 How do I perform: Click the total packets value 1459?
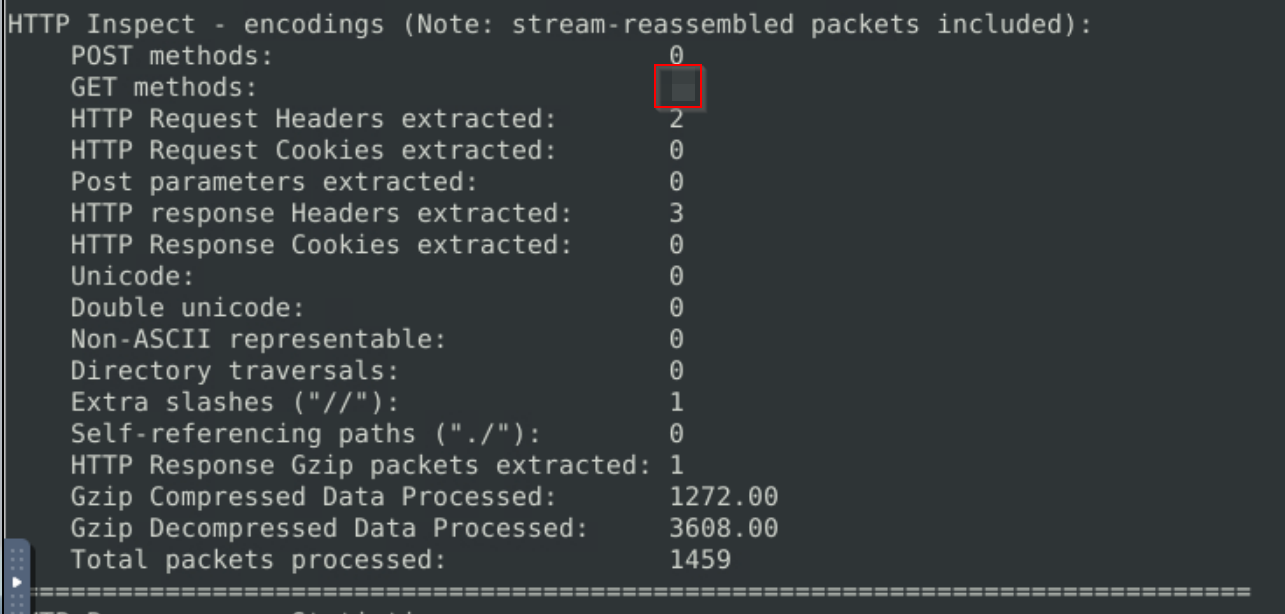(x=700, y=559)
